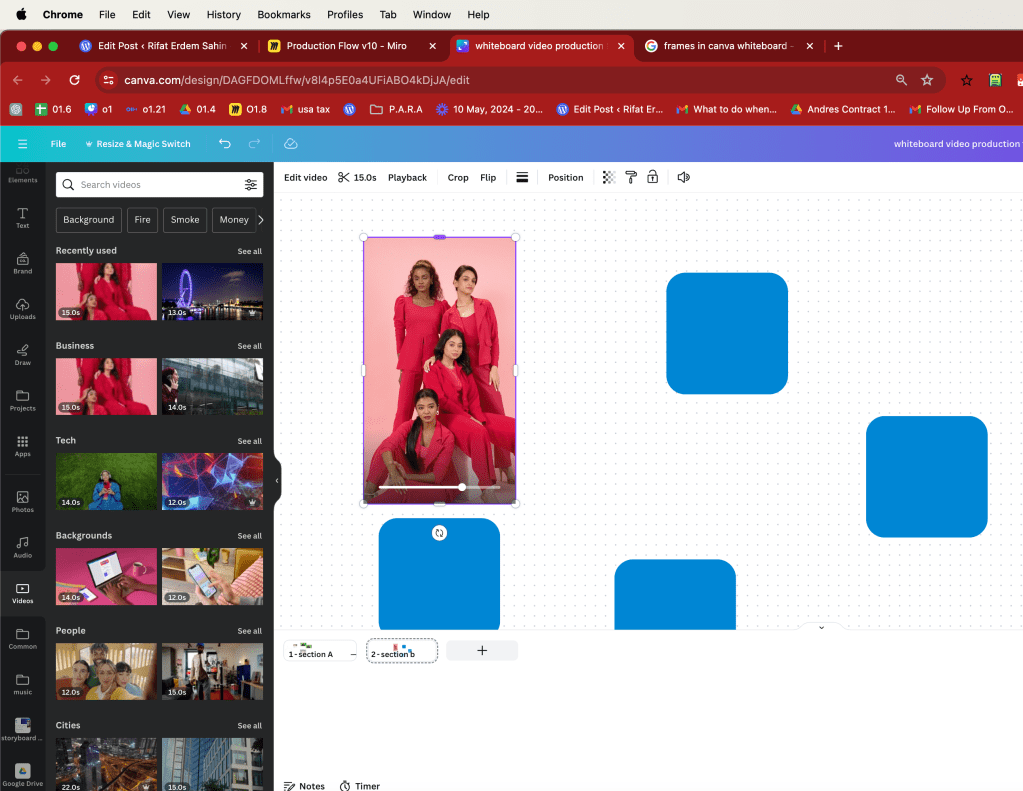Open the Canva hamburger main menu

[x=23, y=144]
